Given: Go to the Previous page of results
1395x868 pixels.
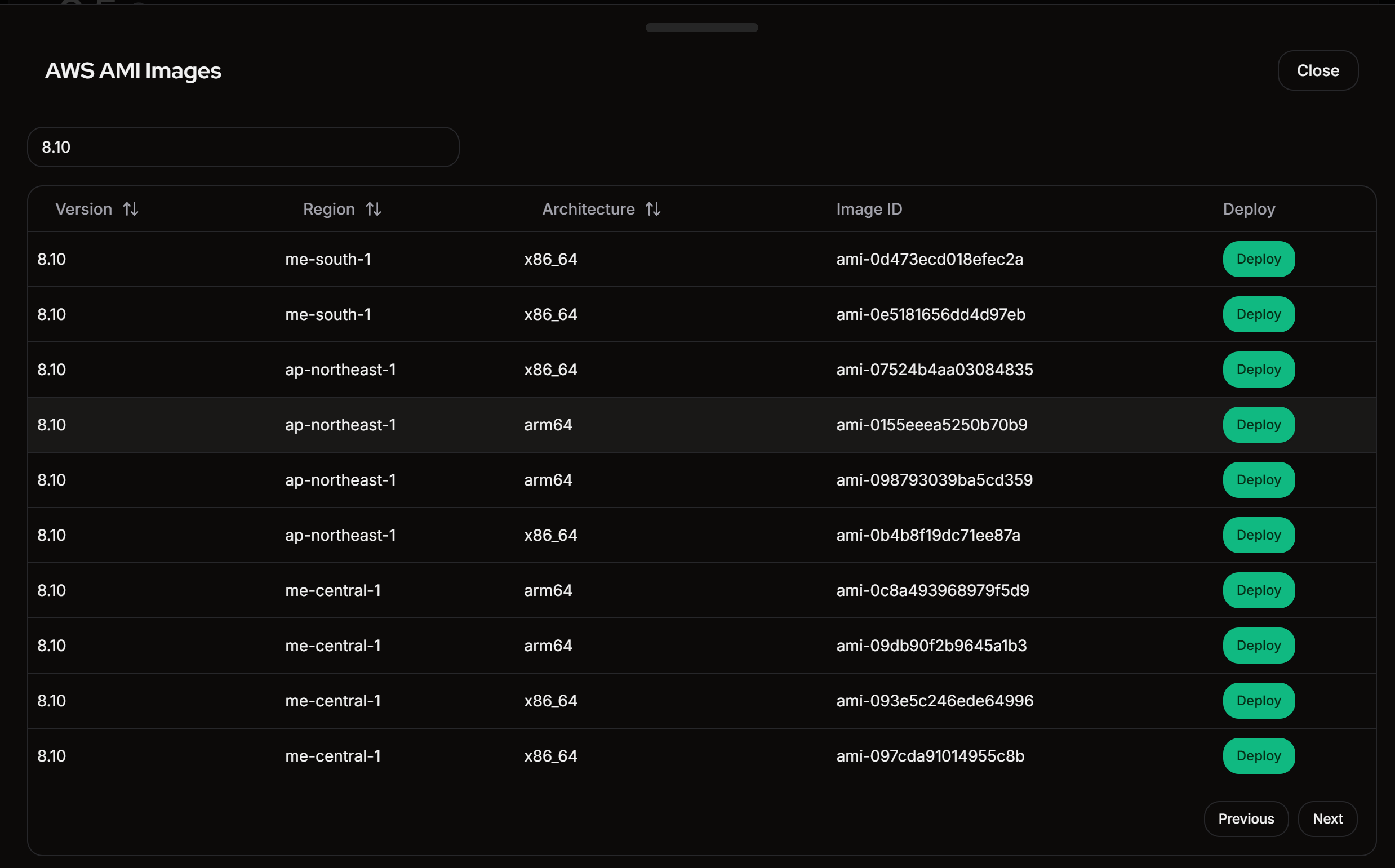Looking at the screenshot, I should coord(1246,818).
